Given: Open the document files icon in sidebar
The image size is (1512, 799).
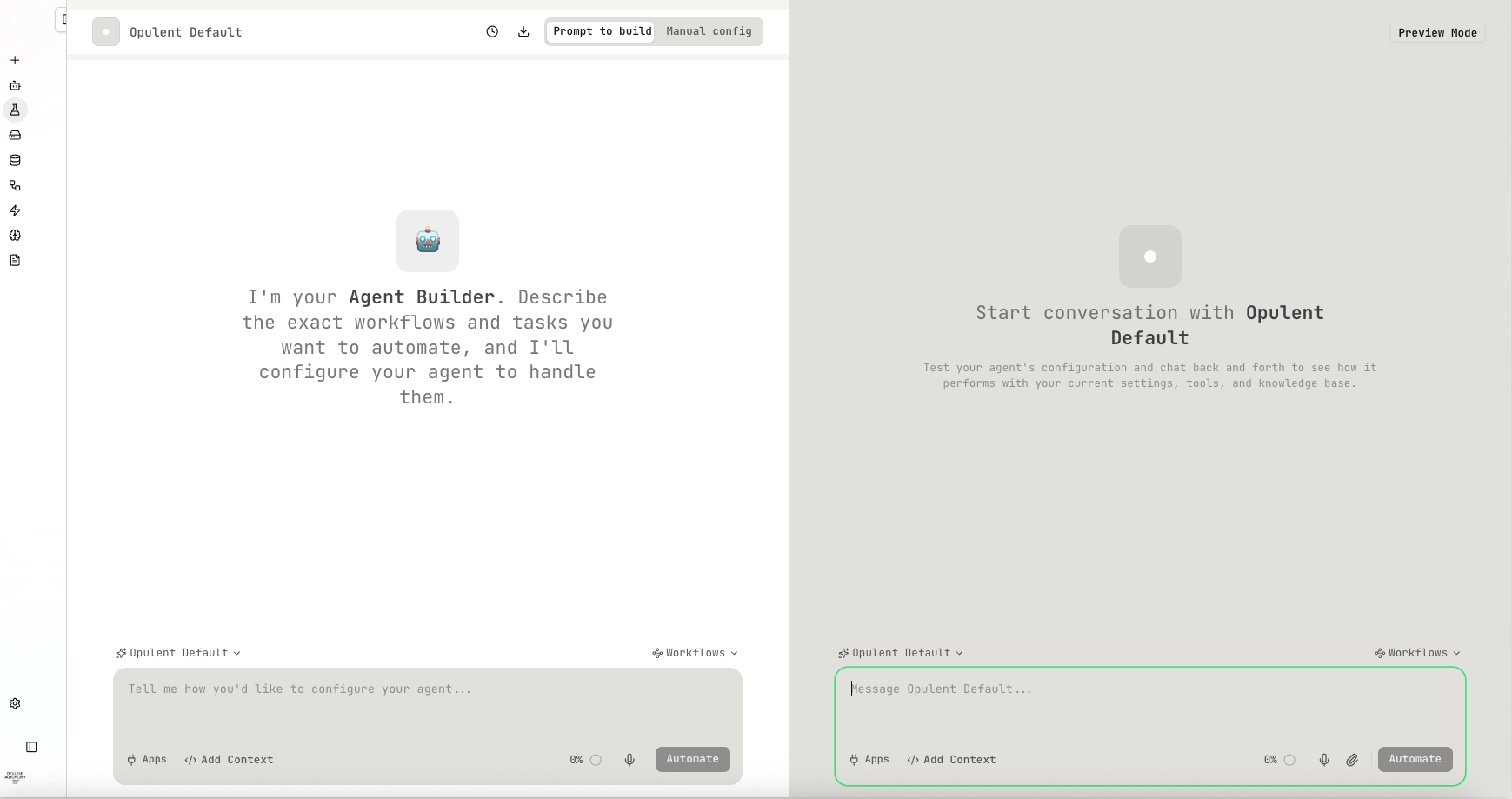Looking at the screenshot, I should click(x=15, y=260).
